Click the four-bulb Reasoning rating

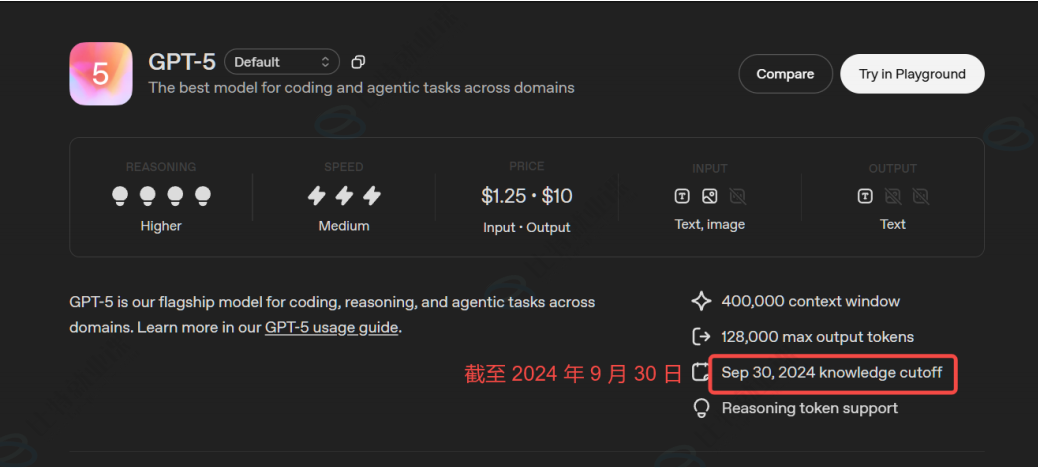tap(161, 195)
